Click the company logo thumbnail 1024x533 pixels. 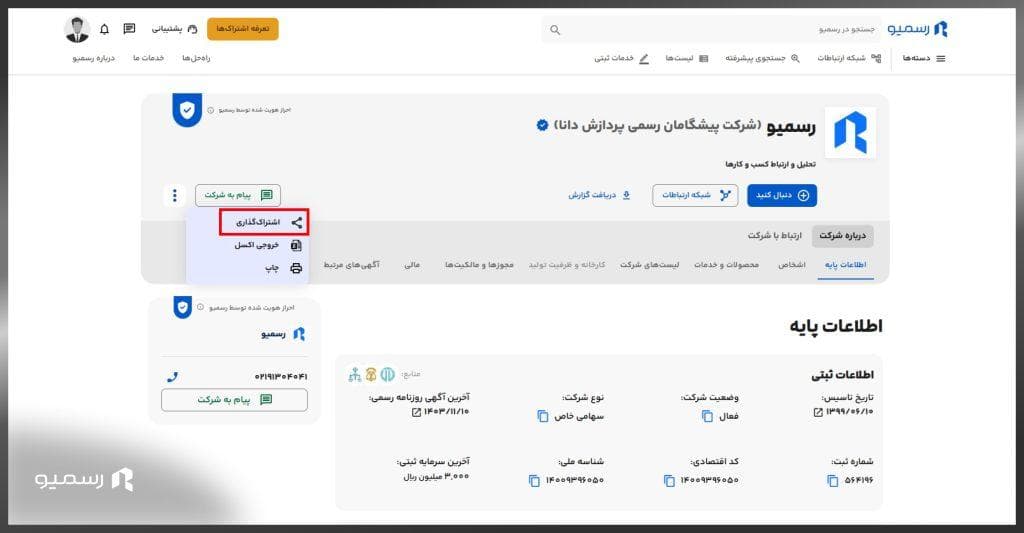click(850, 133)
